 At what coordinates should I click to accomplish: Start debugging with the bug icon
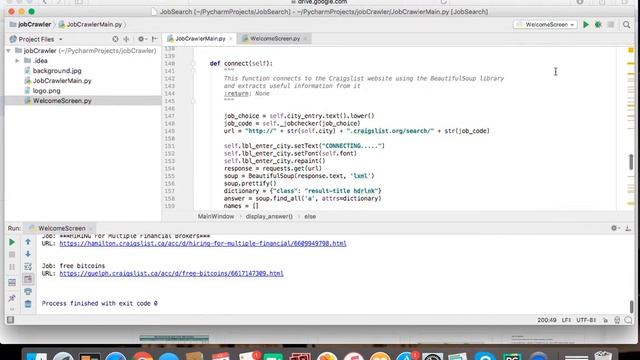(x=598, y=24)
